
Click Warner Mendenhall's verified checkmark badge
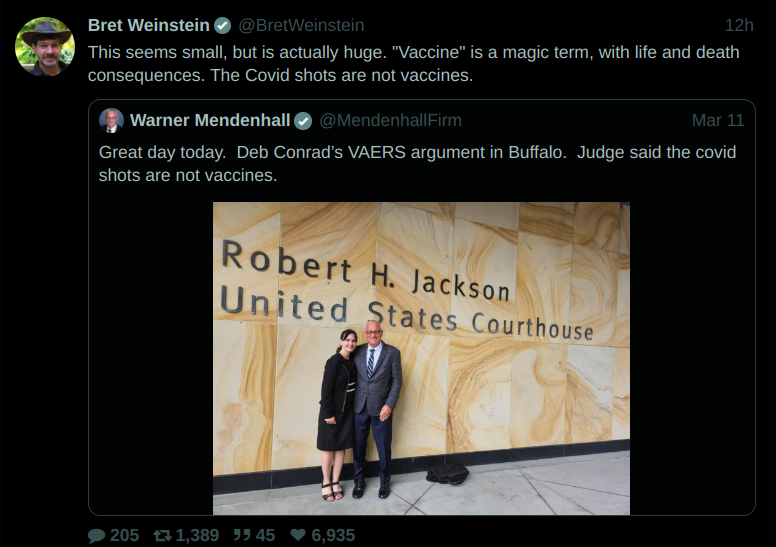(303, 121)
